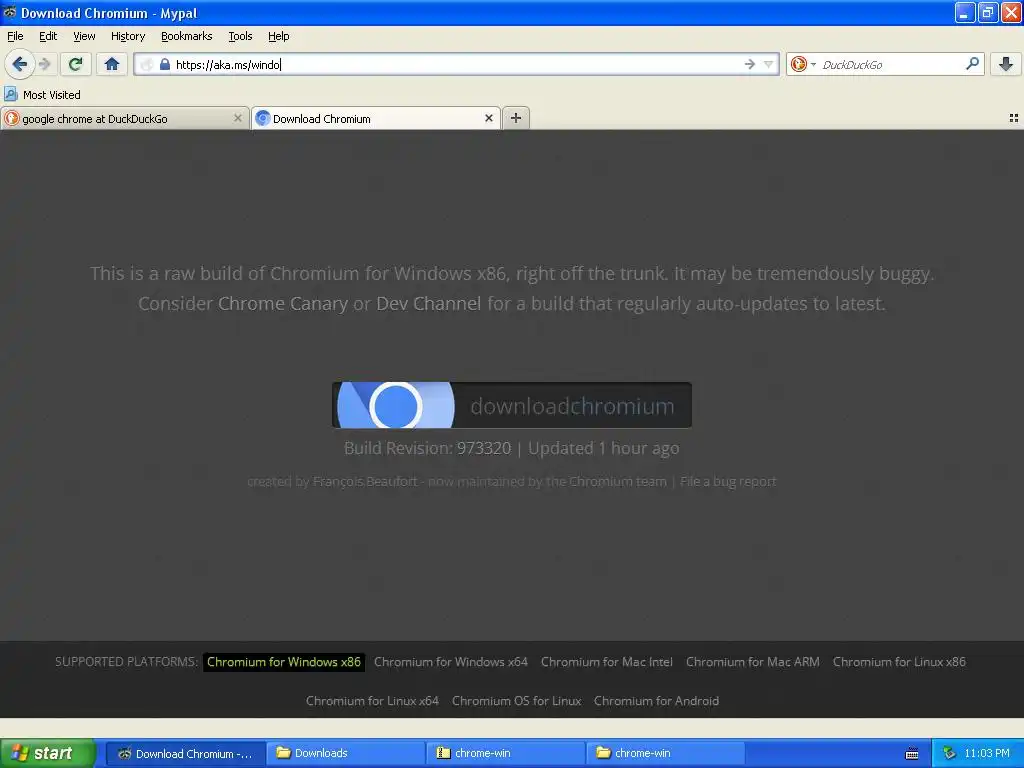This screenshot has height=768, width=1024.
Task: Open the tab groups icon at far right
Action: click(1014, 118)
